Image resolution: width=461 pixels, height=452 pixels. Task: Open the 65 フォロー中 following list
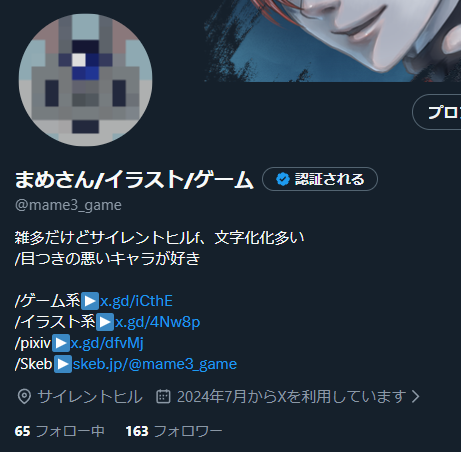60,431
